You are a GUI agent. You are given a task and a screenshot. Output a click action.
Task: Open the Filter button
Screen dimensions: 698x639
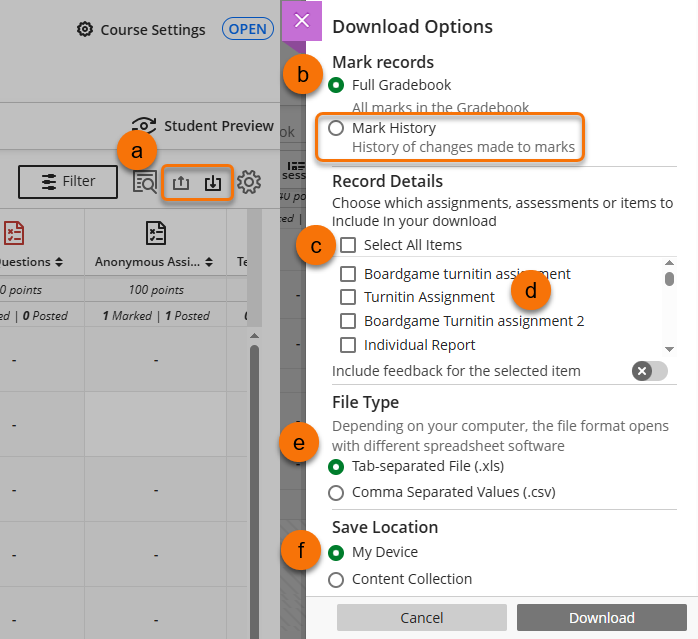tap(68, 182)
